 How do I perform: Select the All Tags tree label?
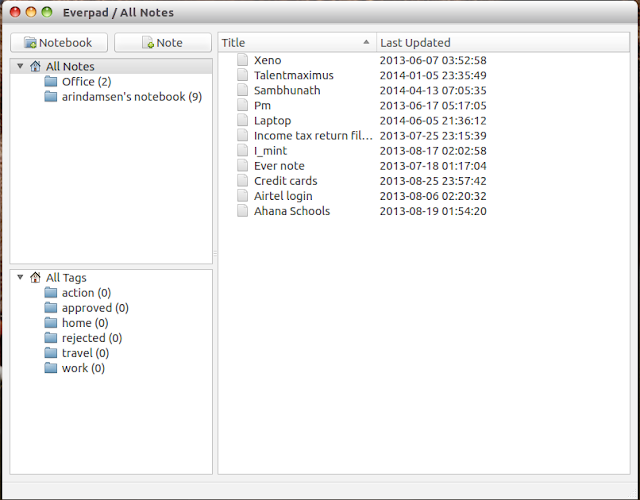tap(66, 278)
